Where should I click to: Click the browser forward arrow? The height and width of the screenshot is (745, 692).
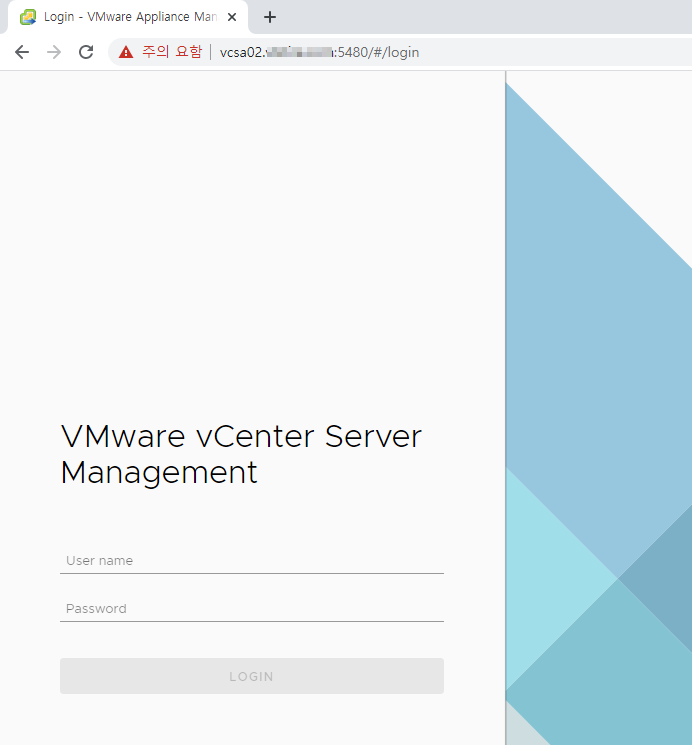[54, 52]
